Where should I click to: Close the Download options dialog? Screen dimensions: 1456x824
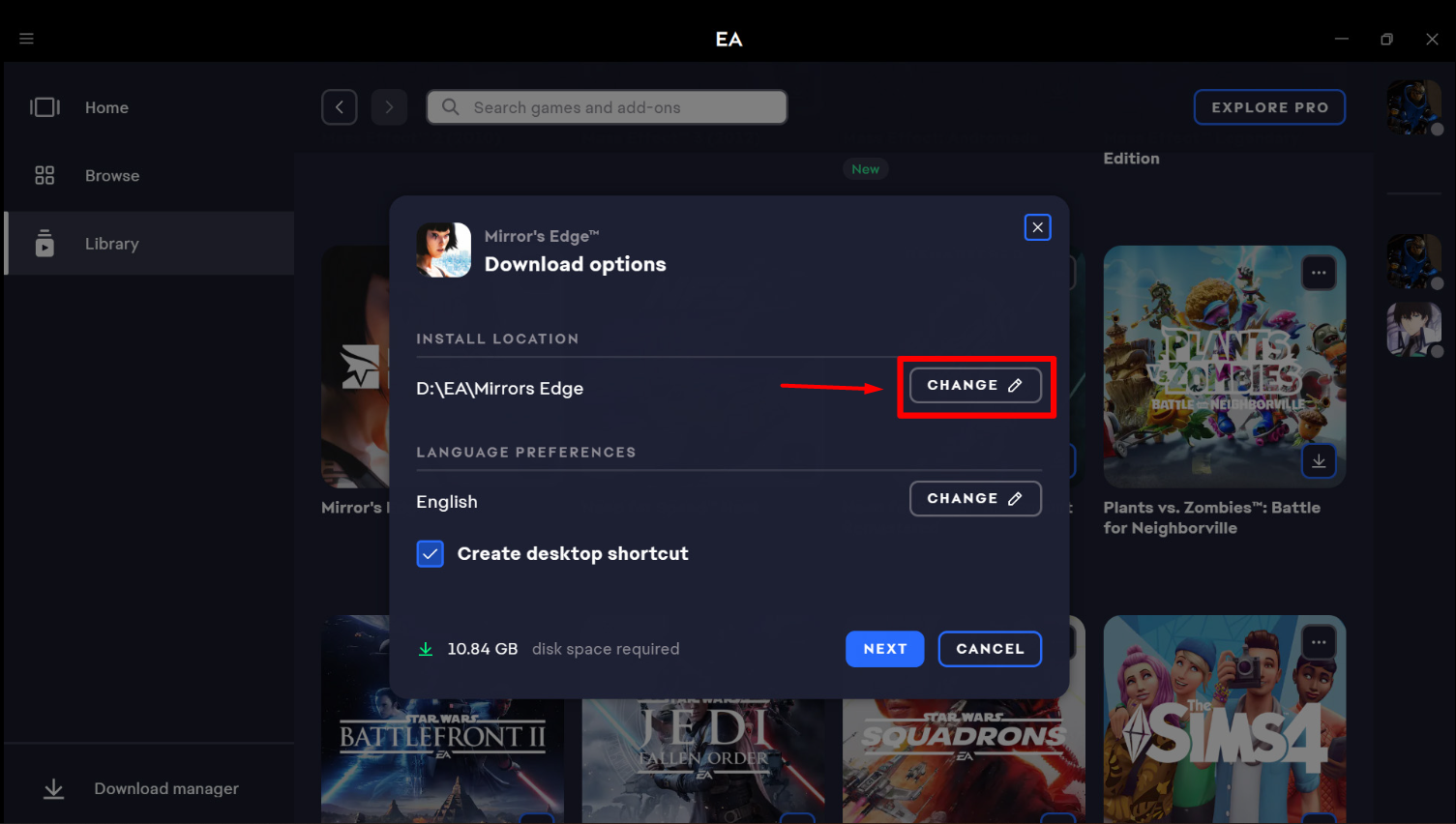[x=1037, y=227]
